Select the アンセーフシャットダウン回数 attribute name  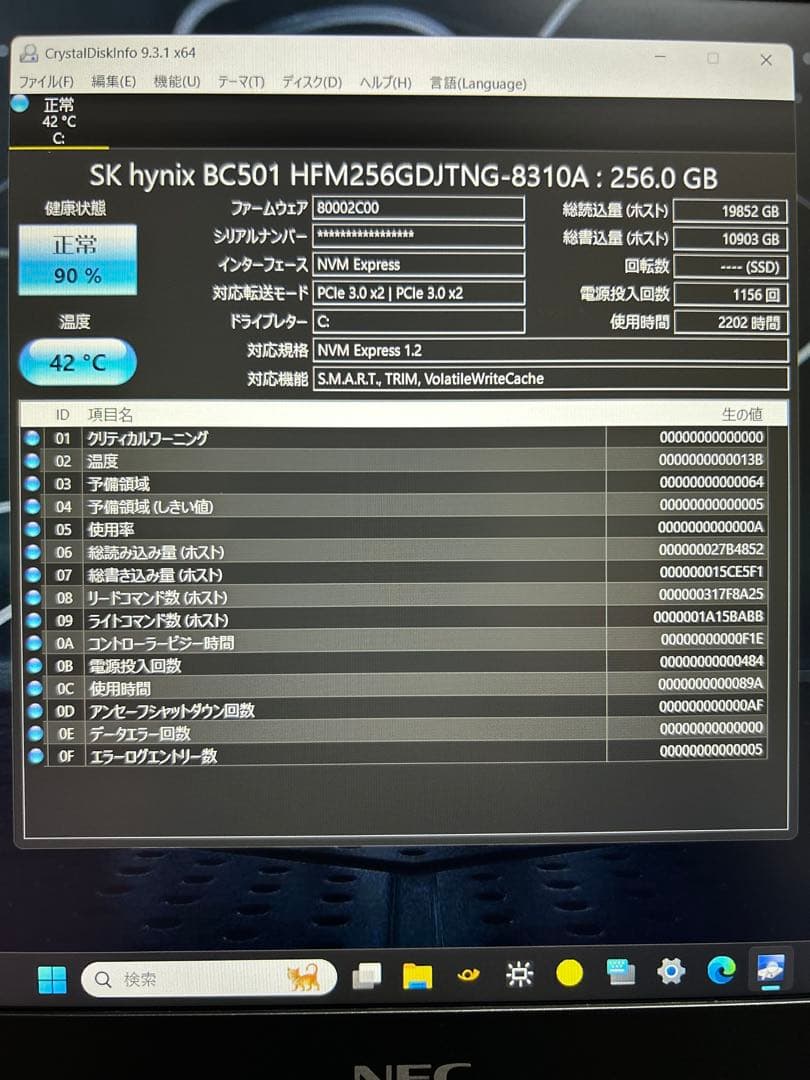click(x=172, y=711)
